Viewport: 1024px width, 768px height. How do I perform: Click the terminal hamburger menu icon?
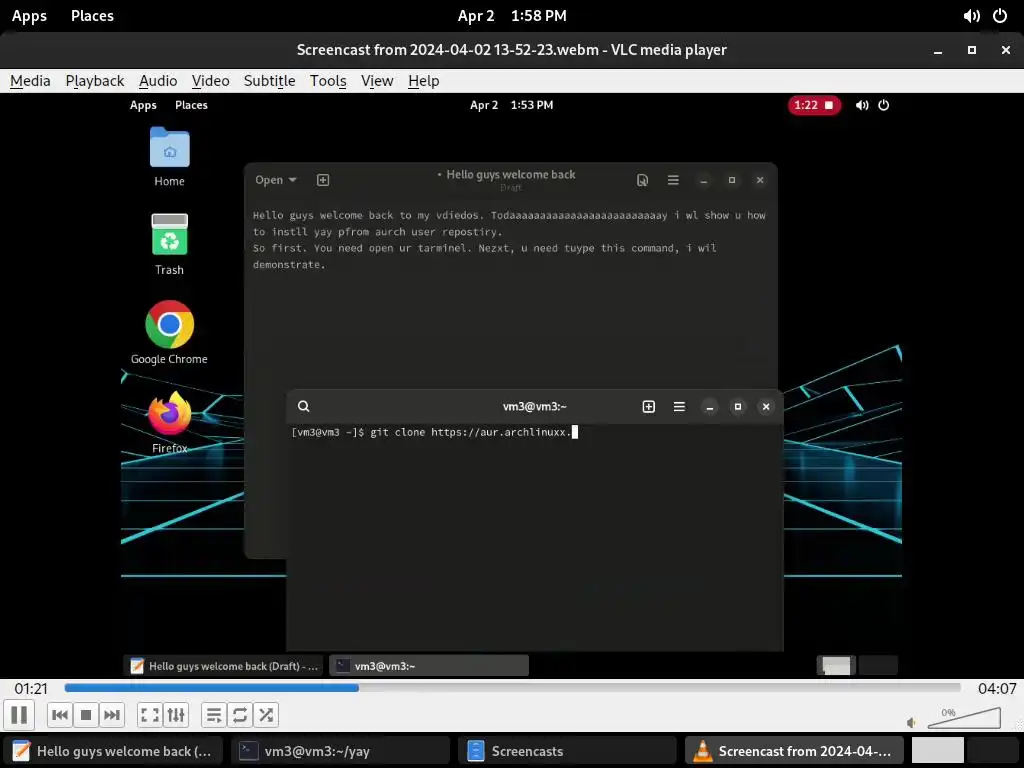coord(679,406)
